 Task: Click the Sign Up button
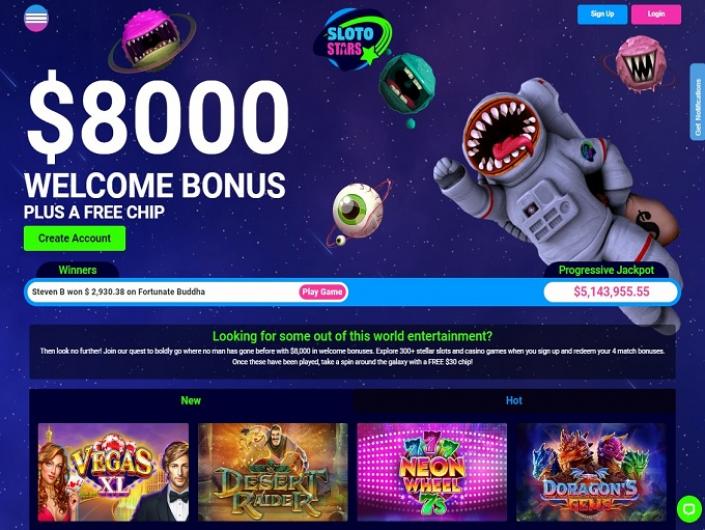[602, 14]
